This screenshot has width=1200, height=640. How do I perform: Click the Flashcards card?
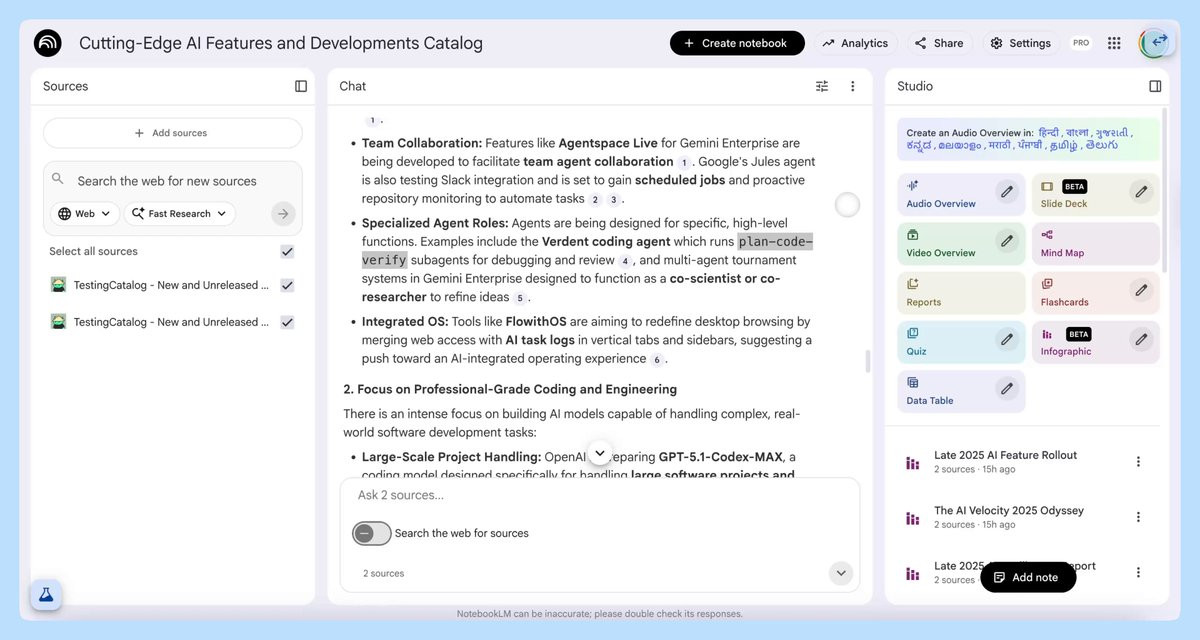click(1095, 292)
